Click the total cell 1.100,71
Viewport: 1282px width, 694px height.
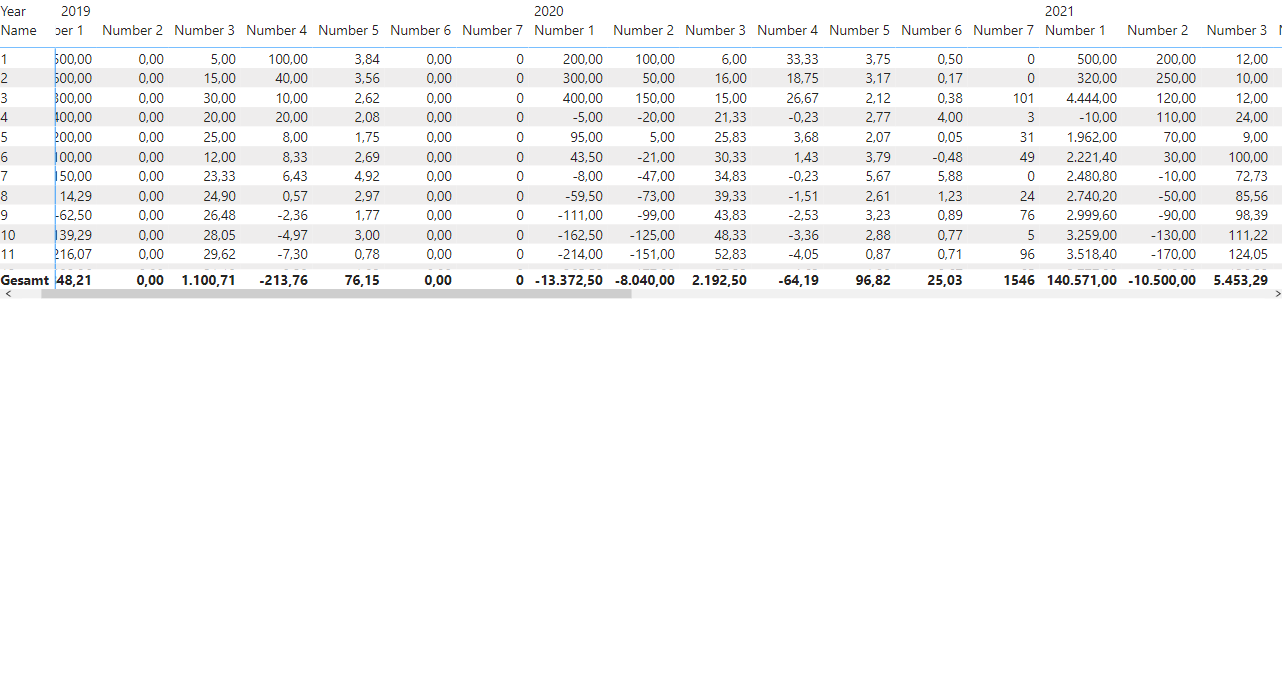pyautogui.click(x=209, y=280)
